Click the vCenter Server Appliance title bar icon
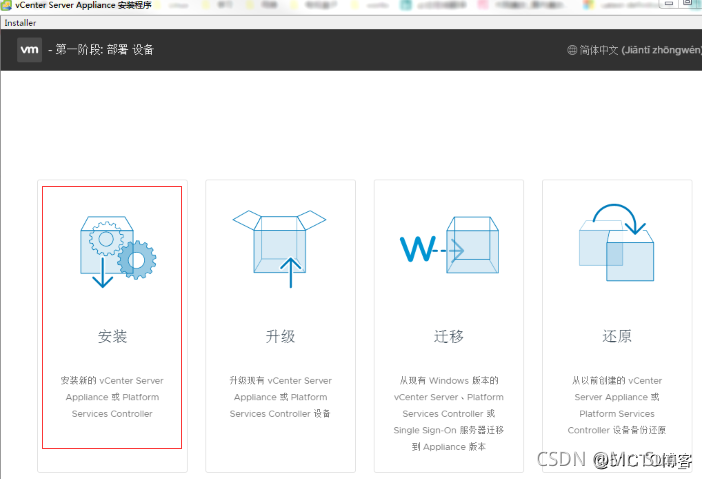The width and height of the screenshot is (702, 479). tap(6, 5)
